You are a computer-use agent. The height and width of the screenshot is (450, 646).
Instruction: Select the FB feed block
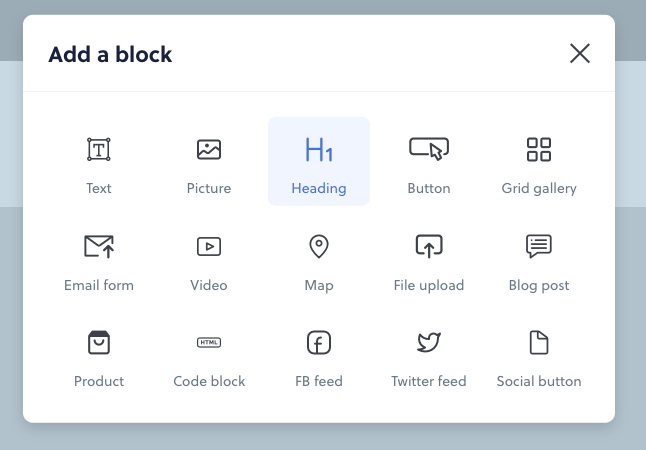319,355
